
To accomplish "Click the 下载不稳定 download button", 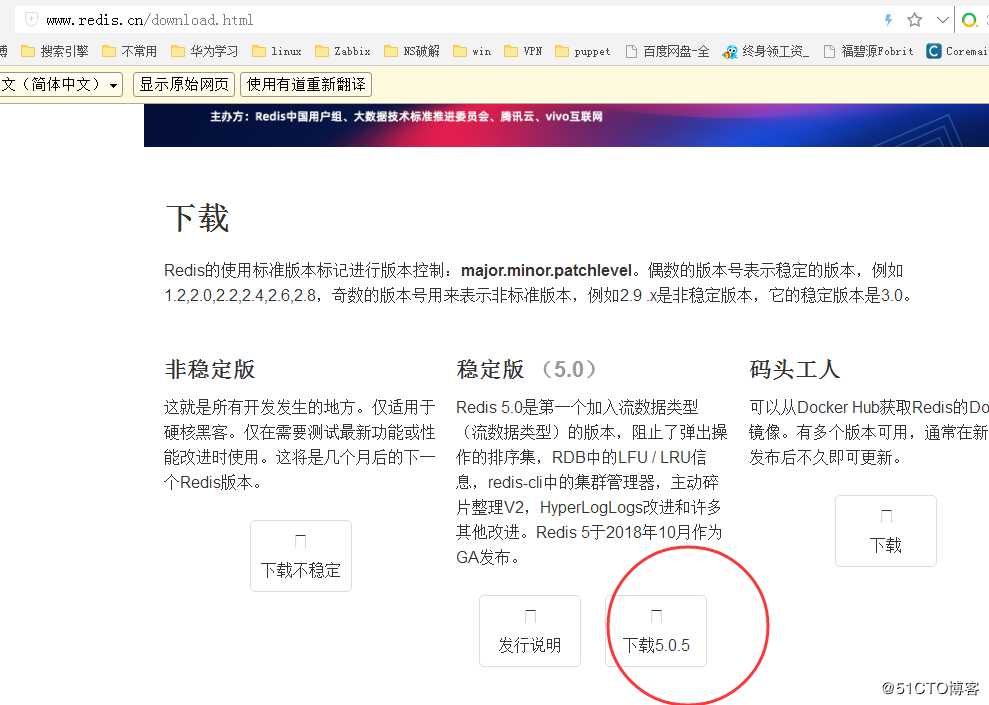I will point(301,556).
